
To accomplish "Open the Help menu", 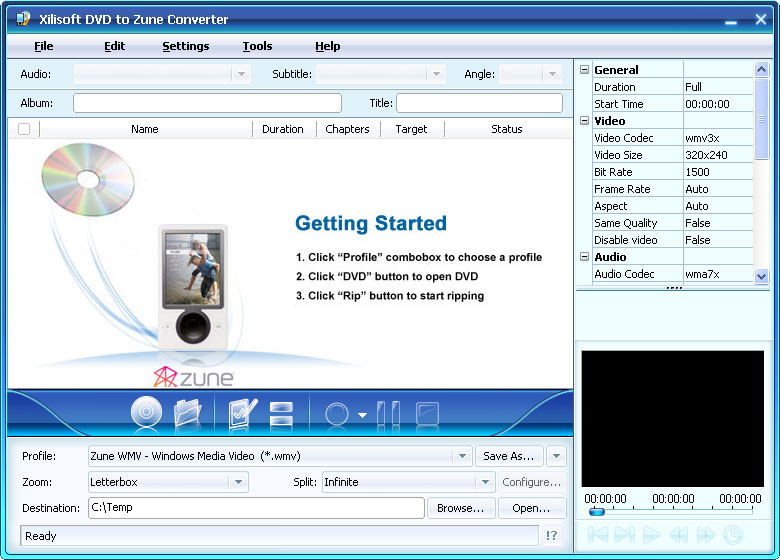I will [328, 46].
